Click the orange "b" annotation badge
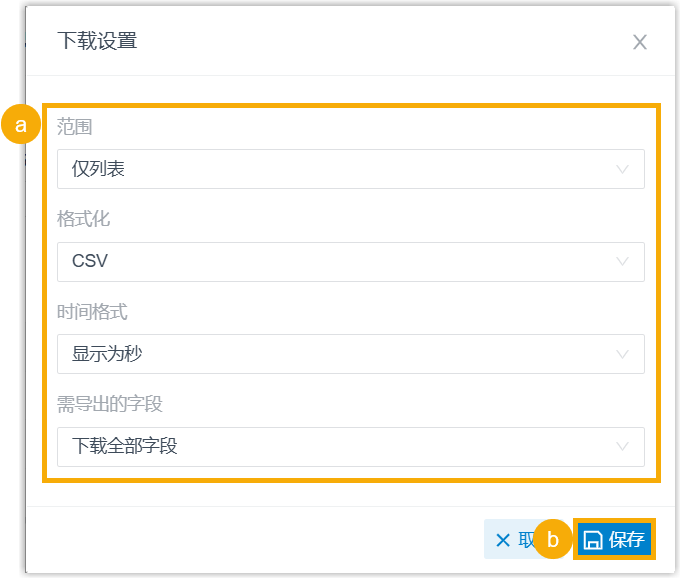The width and height of the screenshot is (681, 579). pos(553,539)
